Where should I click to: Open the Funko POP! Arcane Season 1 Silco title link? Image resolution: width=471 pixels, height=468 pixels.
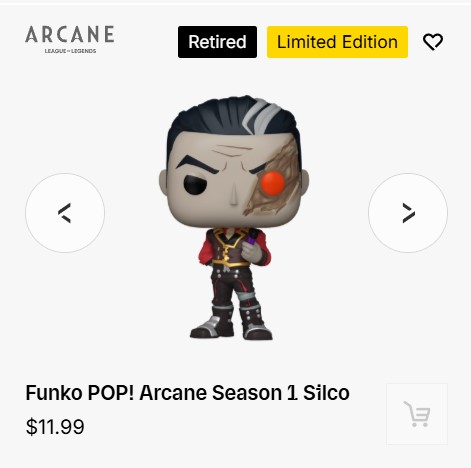[187, 393]
